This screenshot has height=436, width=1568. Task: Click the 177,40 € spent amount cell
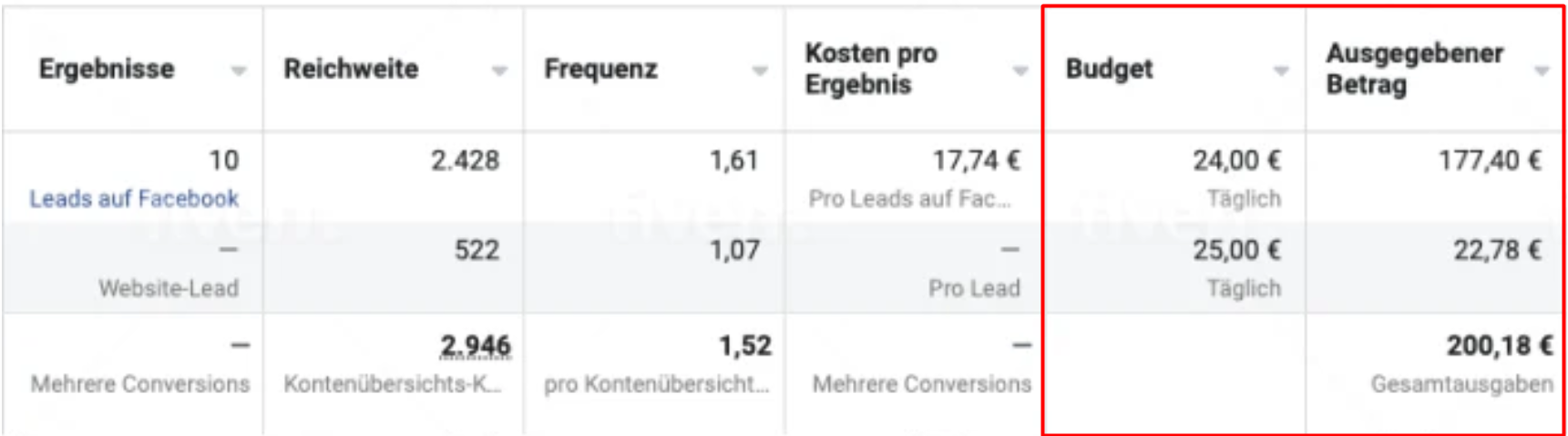1490,161
